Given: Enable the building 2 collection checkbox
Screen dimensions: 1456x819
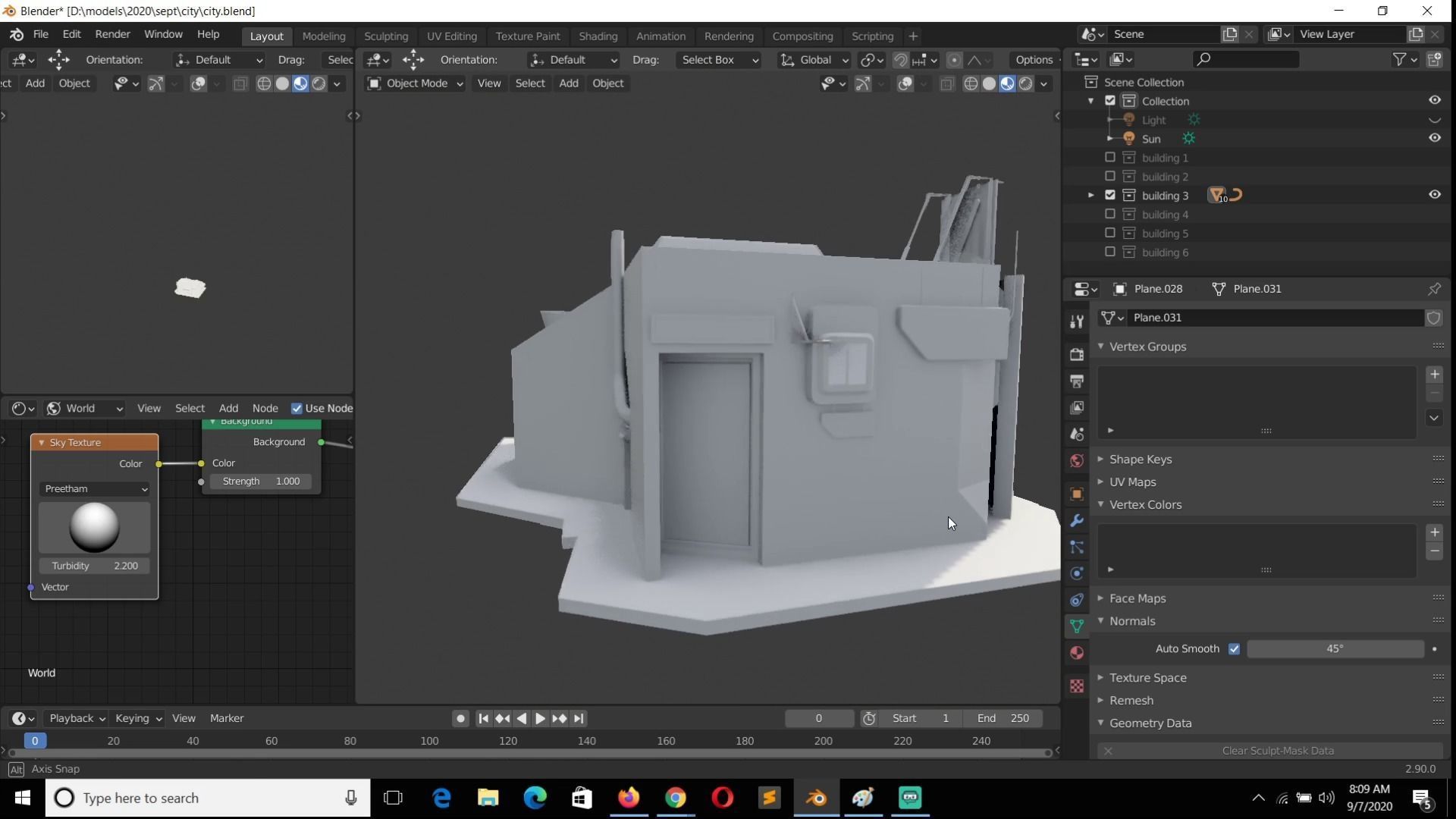Looking at the screenshot, I should click(1110, 176).
